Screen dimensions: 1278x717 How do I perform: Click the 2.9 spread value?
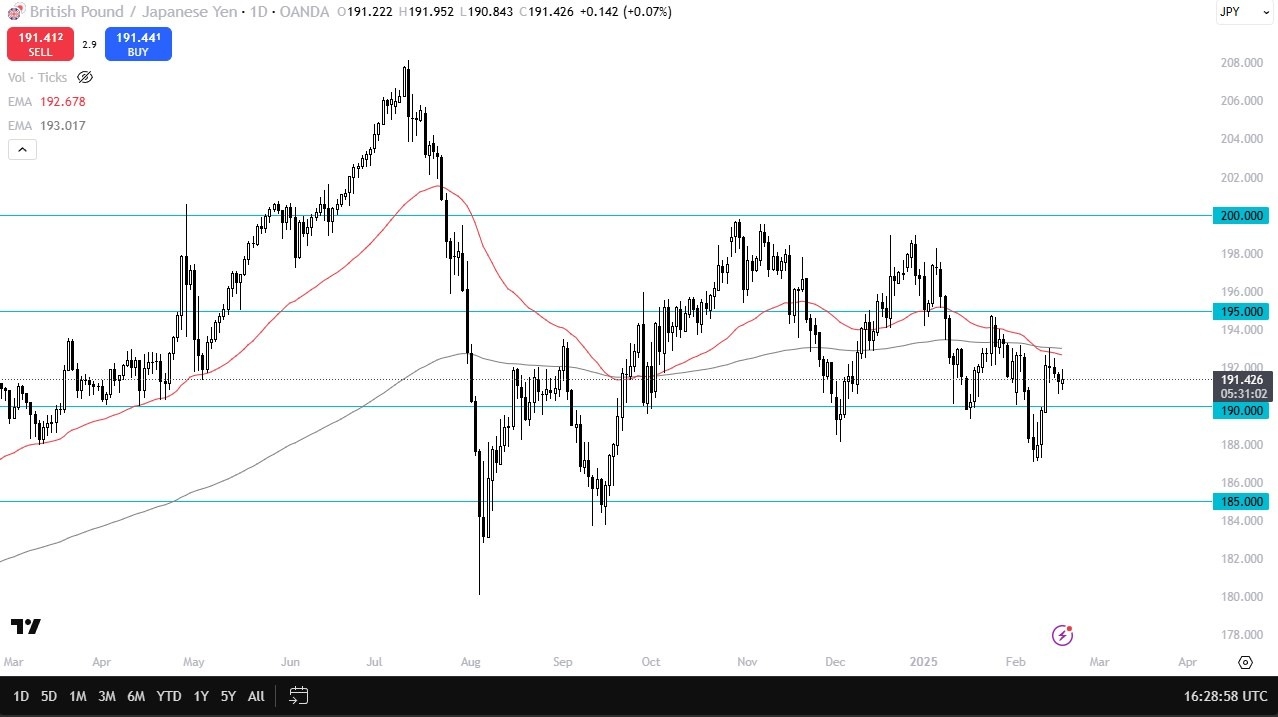(x=89, y=44)
